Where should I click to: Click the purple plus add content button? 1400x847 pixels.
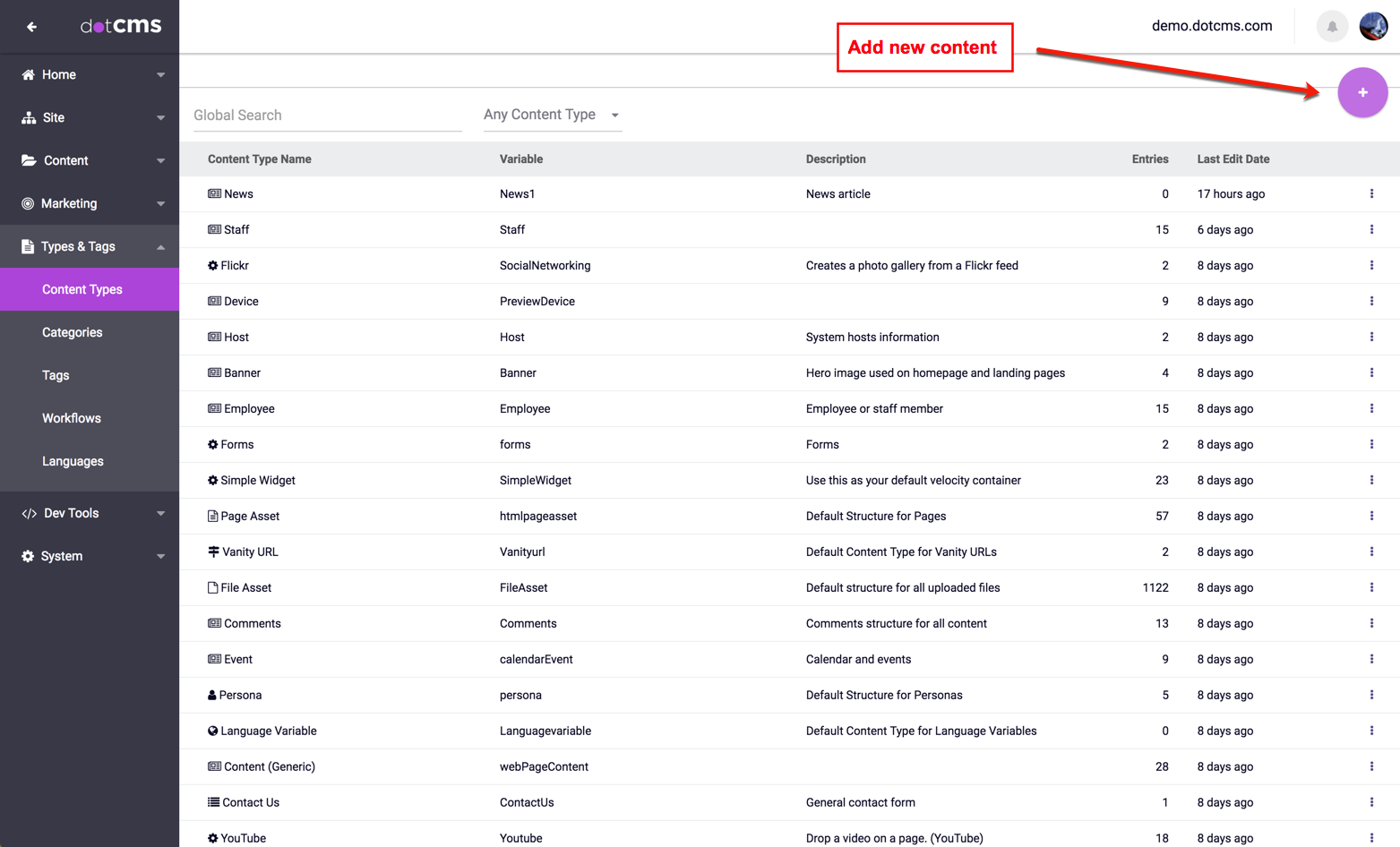(x=1362, y=92)
